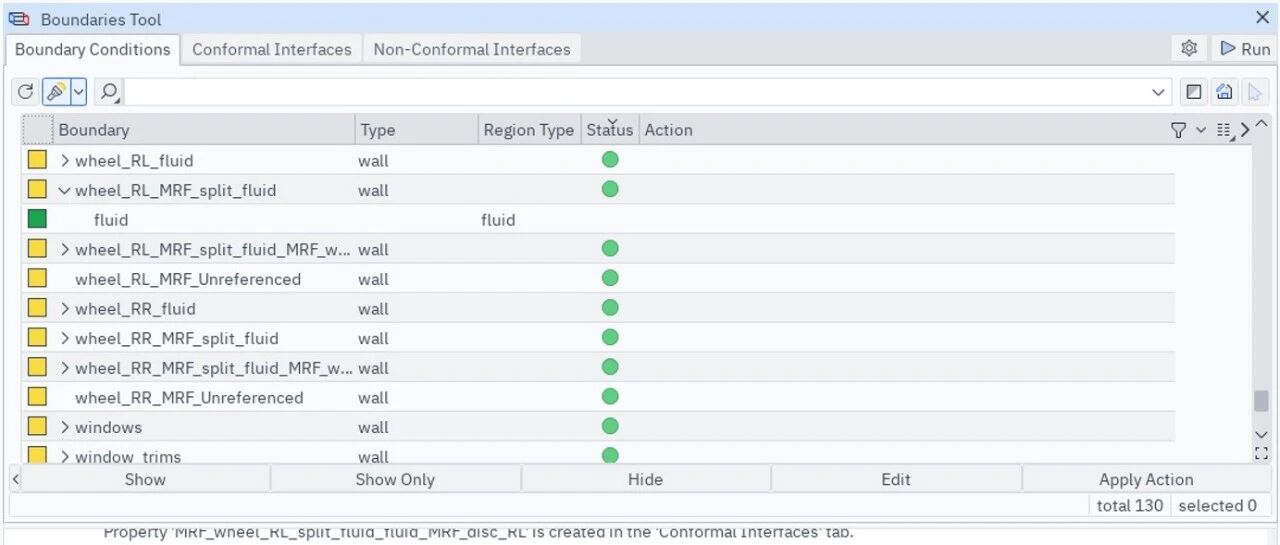Click the select-all corner cell in header
Image resolution: width=1280 pixels, height=545 pixels.
[38, 130]
